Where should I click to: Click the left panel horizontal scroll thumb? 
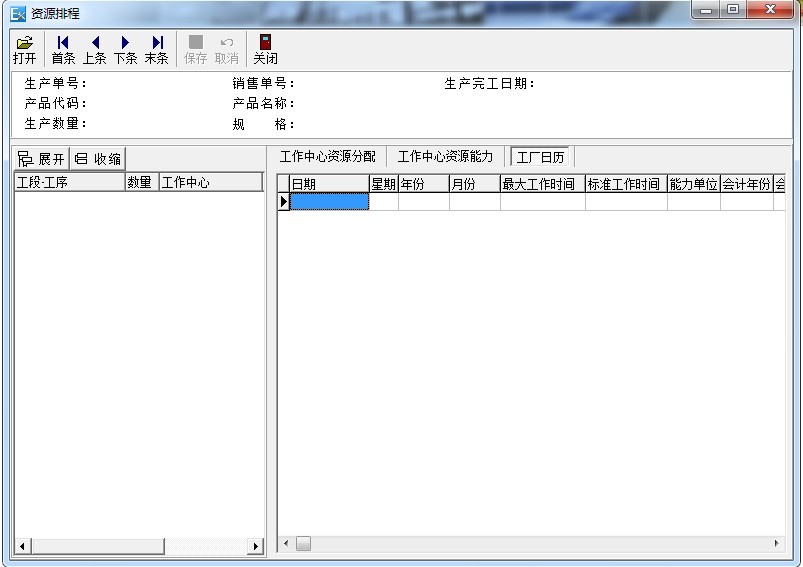[x=98, y=546]
